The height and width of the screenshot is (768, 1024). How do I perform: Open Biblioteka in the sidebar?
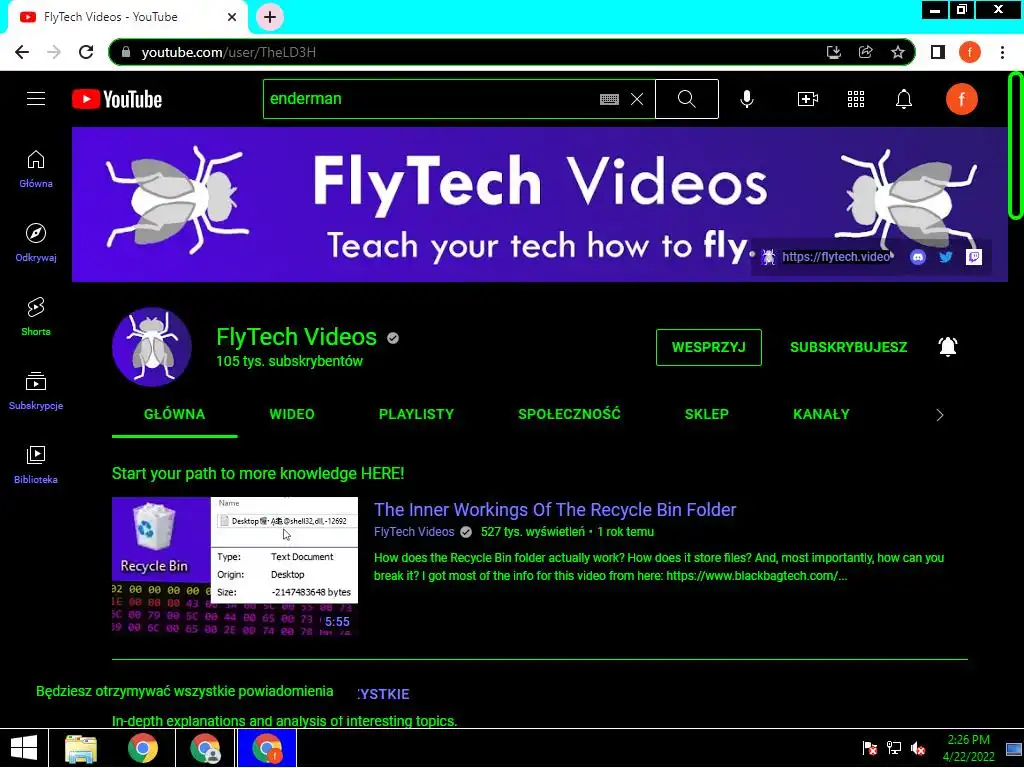coord(36,464)
